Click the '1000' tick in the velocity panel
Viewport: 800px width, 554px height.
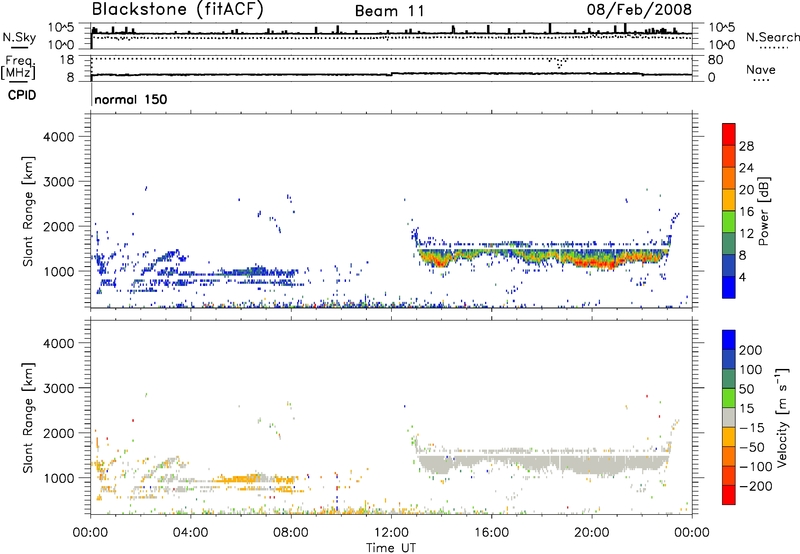point(59,478)
